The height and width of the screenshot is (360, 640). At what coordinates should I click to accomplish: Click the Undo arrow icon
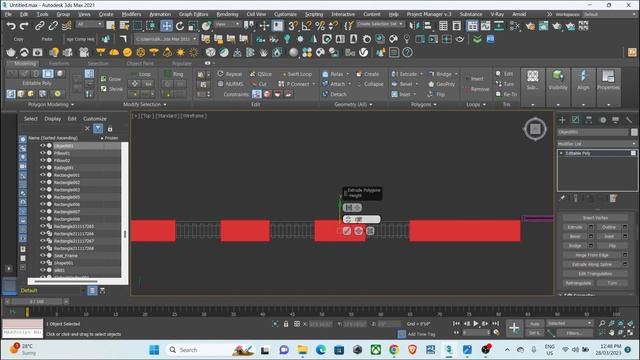point(11,26)
